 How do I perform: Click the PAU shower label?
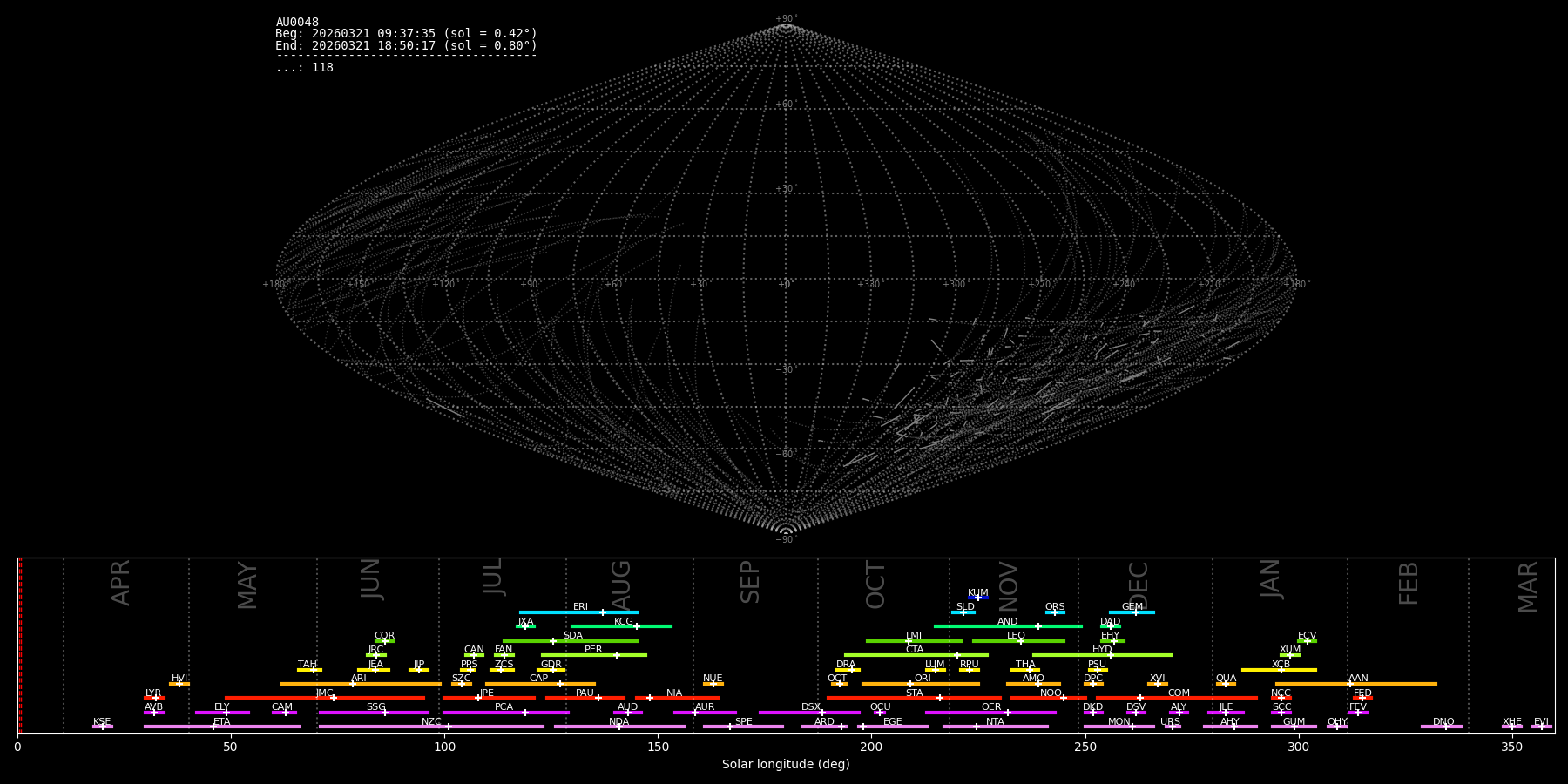585,693
